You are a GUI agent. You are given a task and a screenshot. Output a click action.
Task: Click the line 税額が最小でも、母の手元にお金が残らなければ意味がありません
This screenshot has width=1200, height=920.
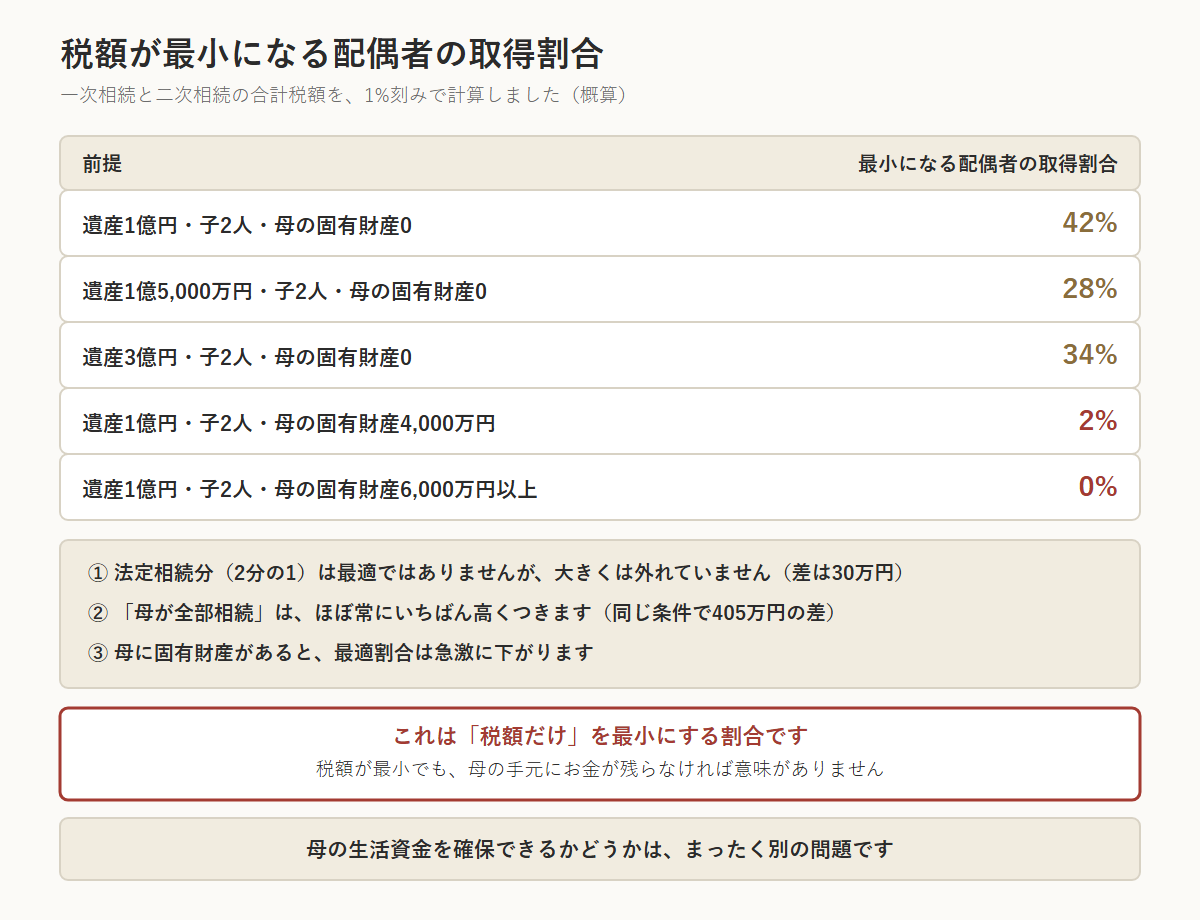[600, 769]
